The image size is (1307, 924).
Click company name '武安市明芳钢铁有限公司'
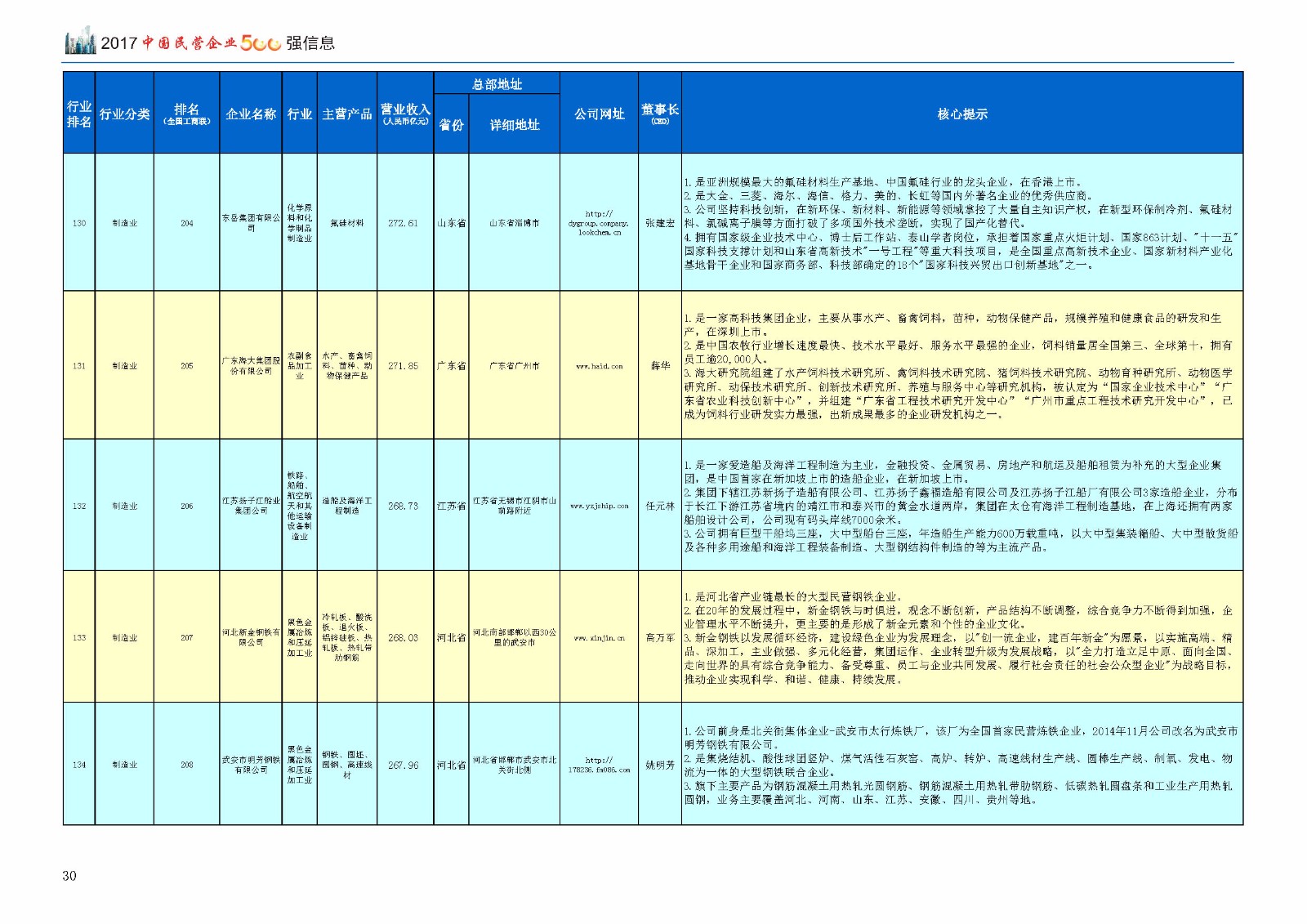coord(251,765)
